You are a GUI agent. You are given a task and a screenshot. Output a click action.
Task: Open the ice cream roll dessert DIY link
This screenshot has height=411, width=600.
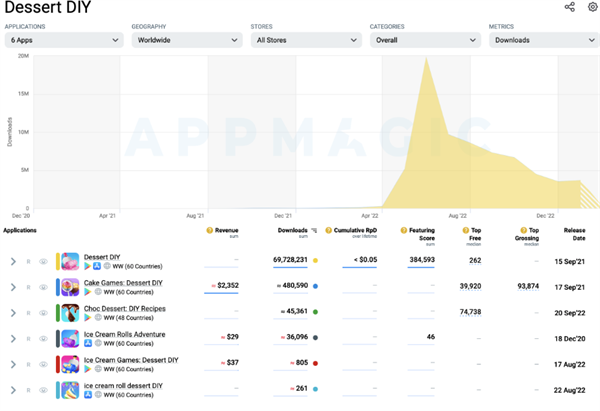click(123, 386)
